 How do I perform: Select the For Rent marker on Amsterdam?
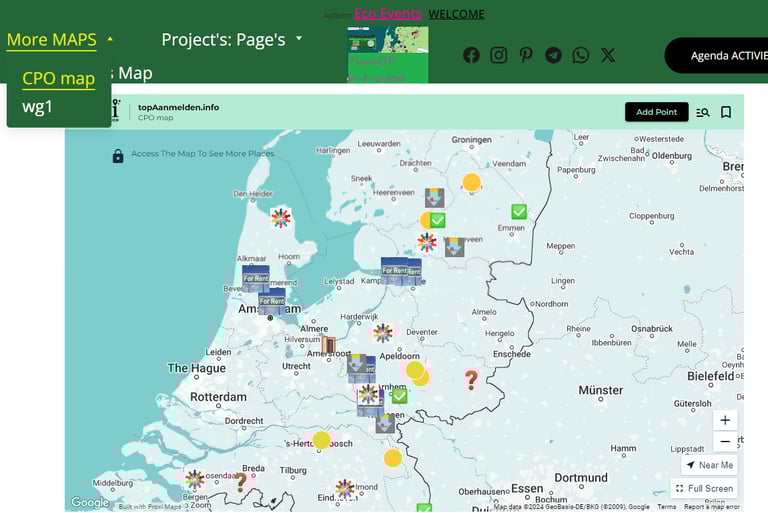(272, 301)
